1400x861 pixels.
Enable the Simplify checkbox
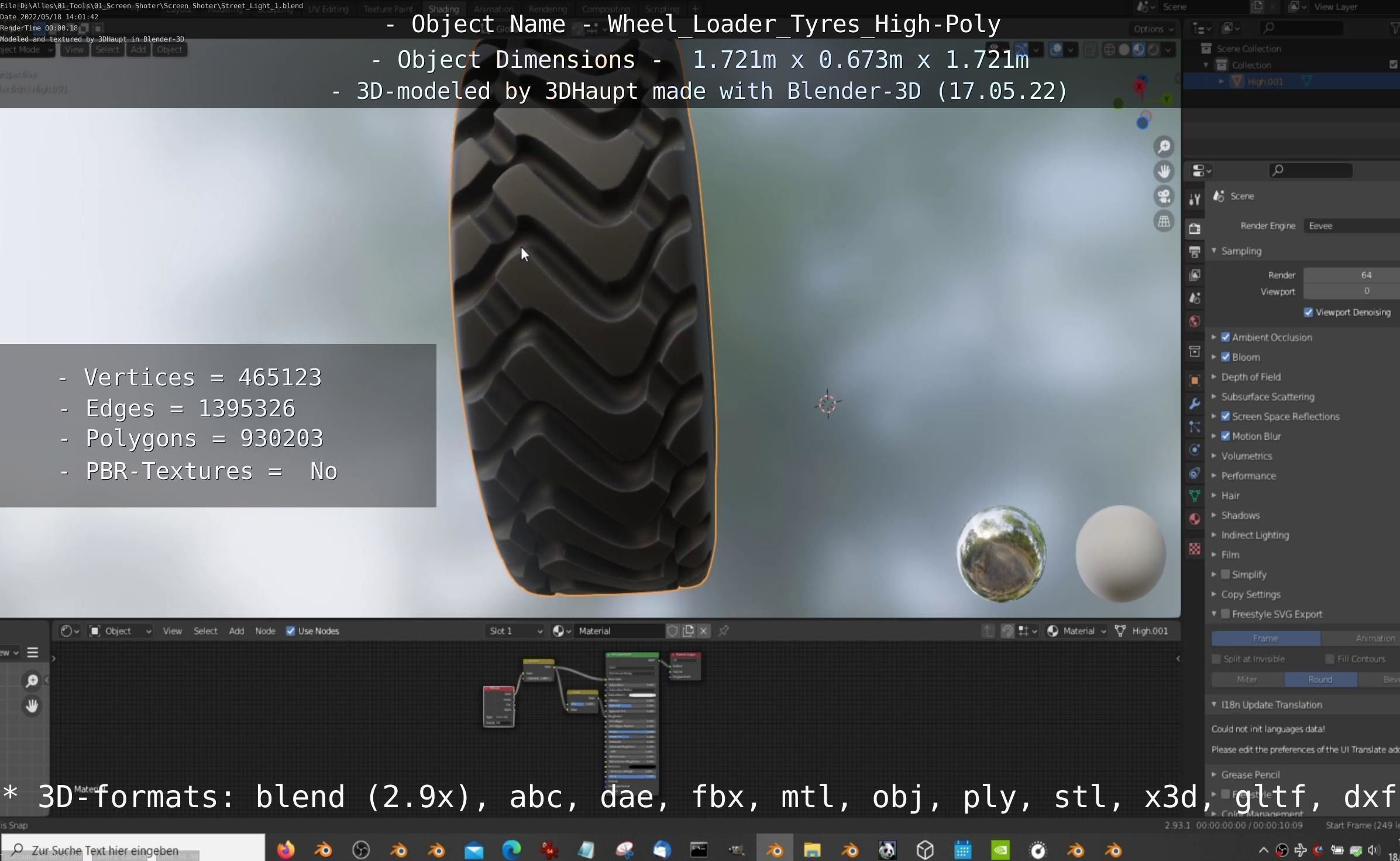click(1226, 574)
